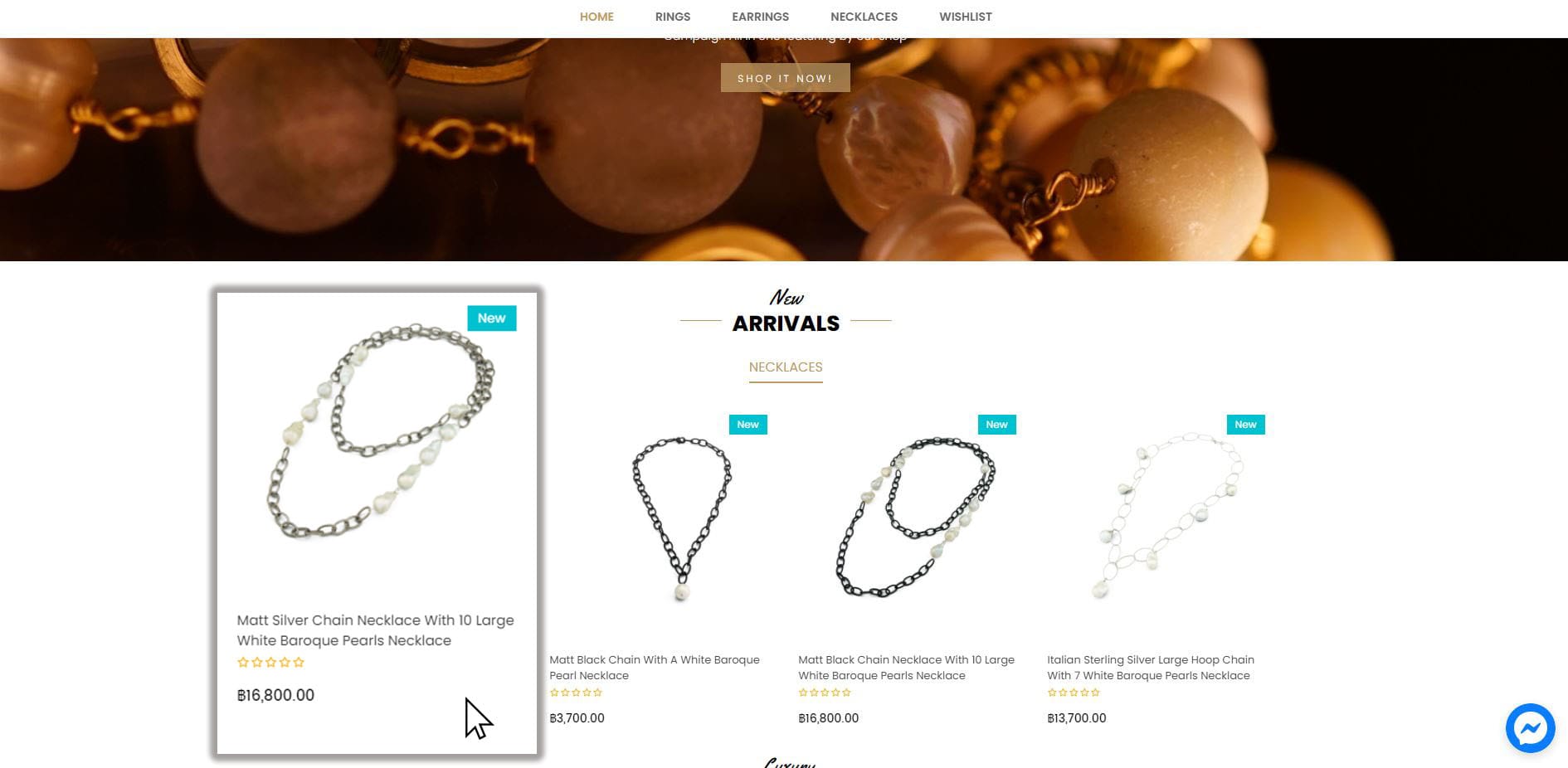Open the WISHLIST page

966,17
